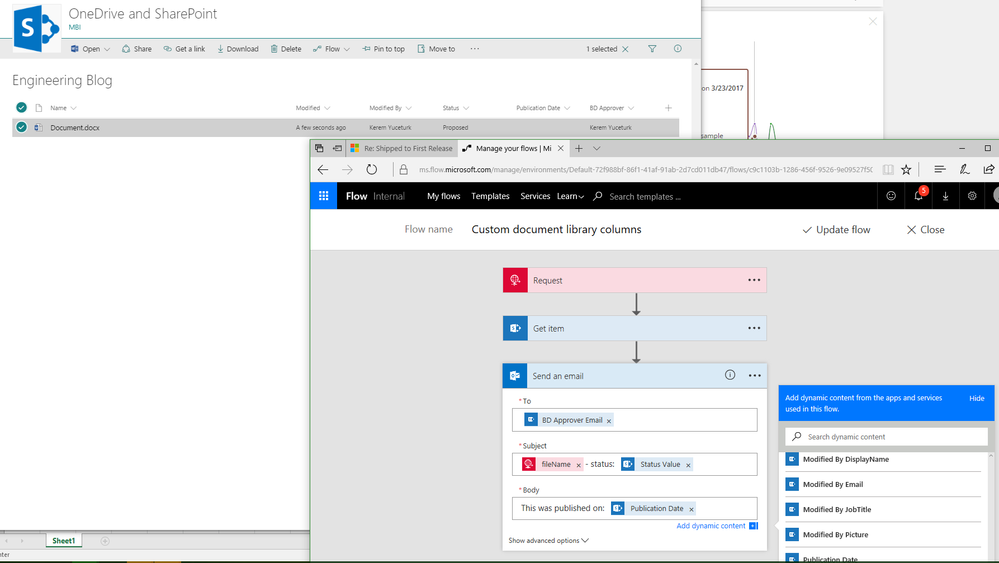Open a new browser tab

click(x=579, y=148)
